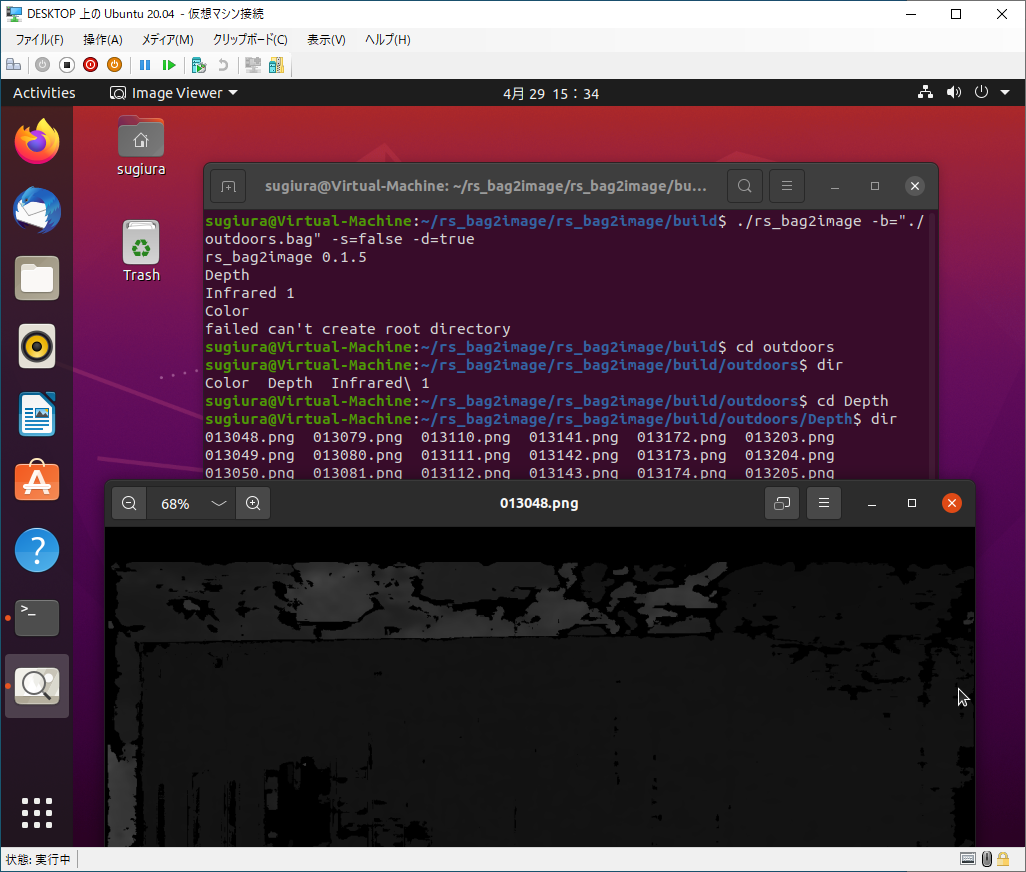Resume the VM with the green play icon

170,65
